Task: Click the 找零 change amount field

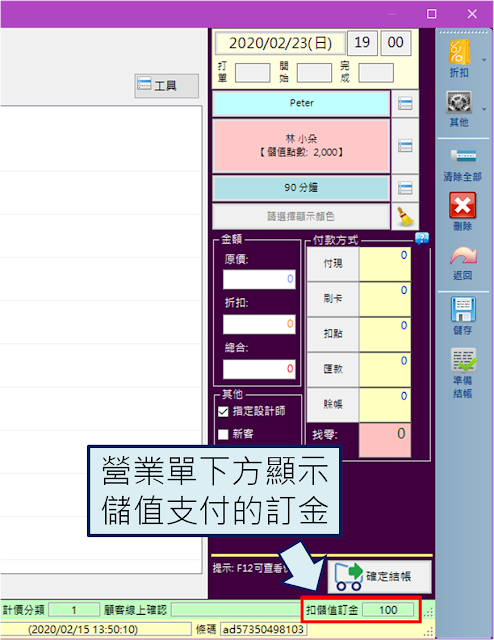Action: (x=385, y=440)
